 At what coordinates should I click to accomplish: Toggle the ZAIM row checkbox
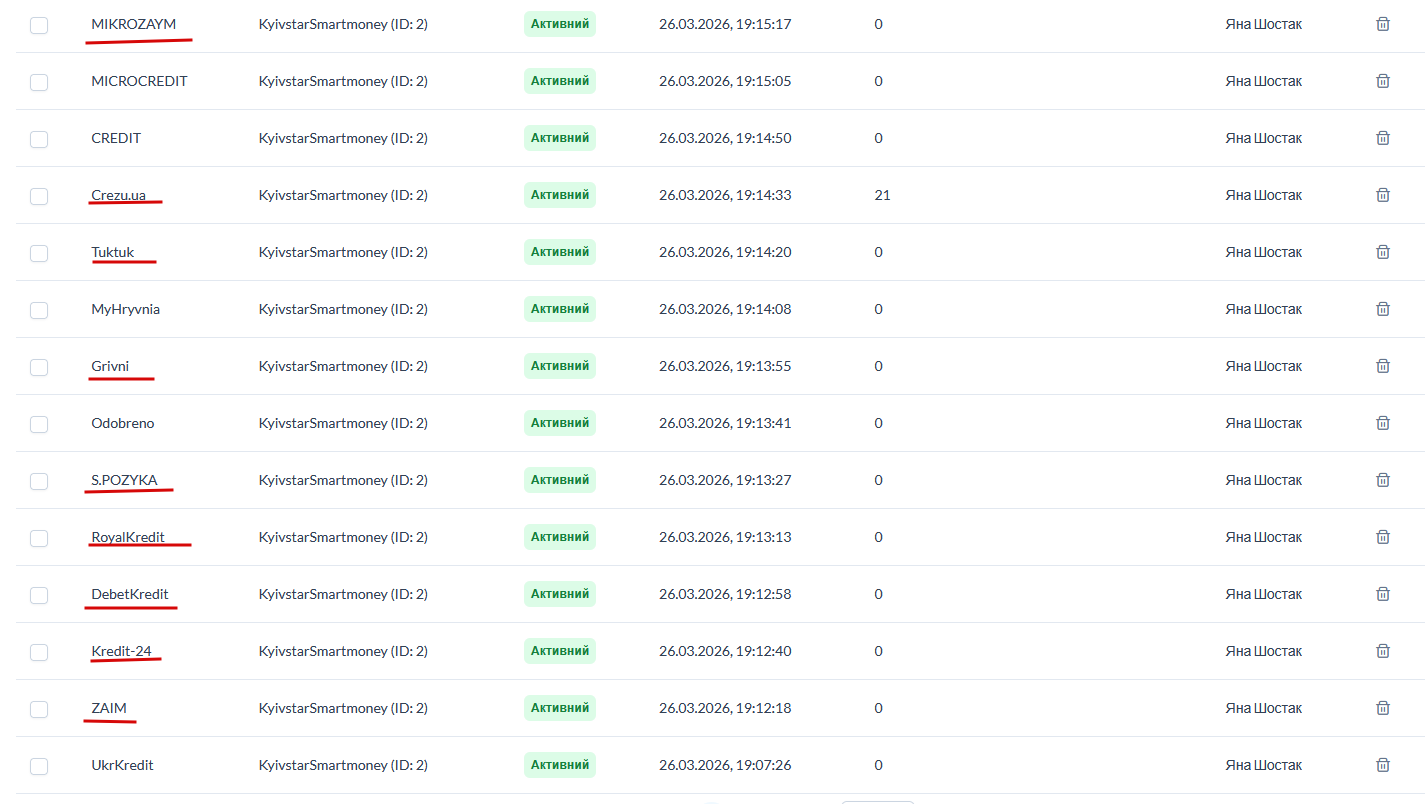(x=39, y=709)
